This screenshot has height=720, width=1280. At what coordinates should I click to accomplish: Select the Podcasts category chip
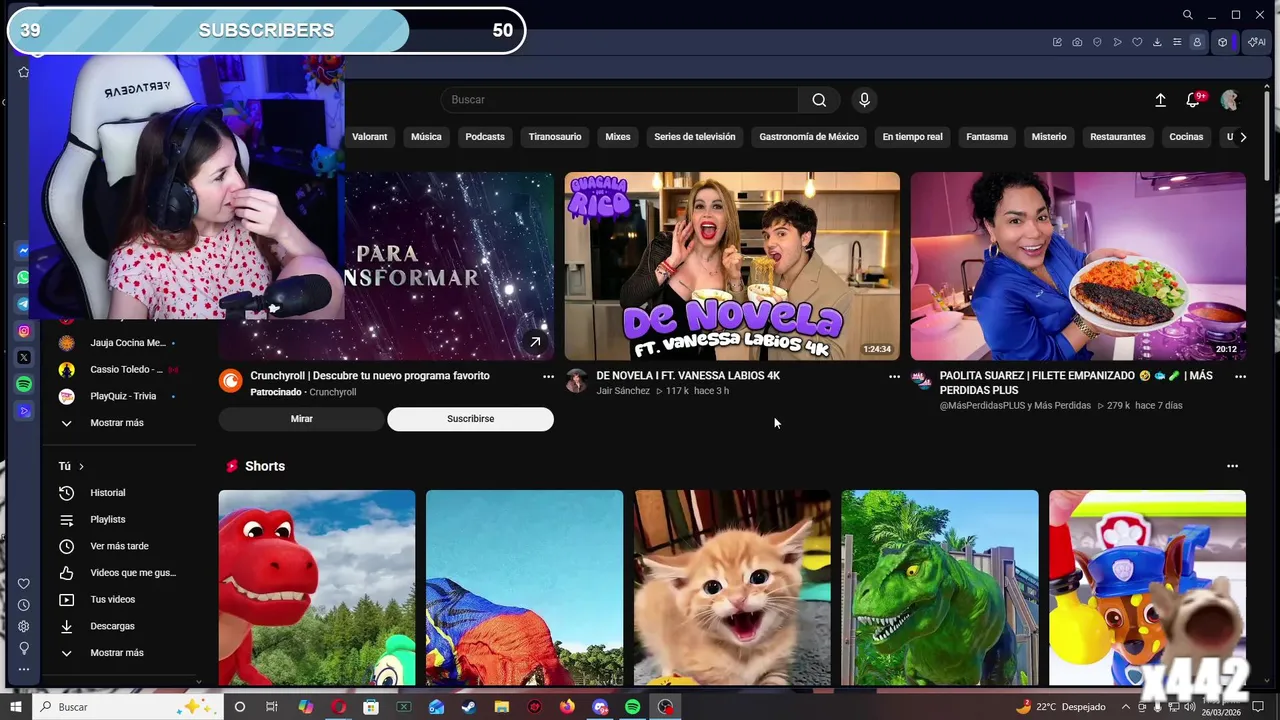point(485,137)
